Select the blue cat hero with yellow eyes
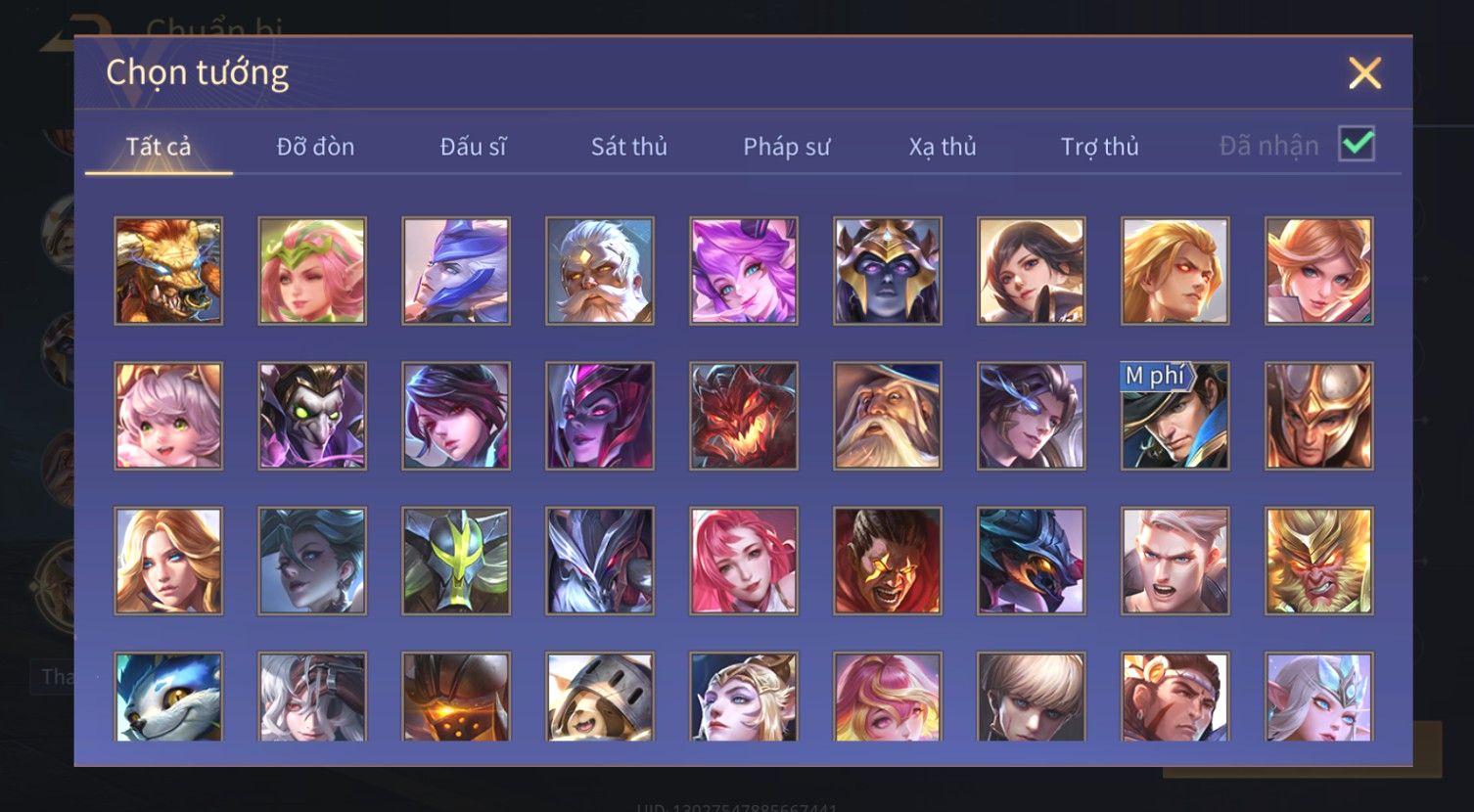 point(168,697)
